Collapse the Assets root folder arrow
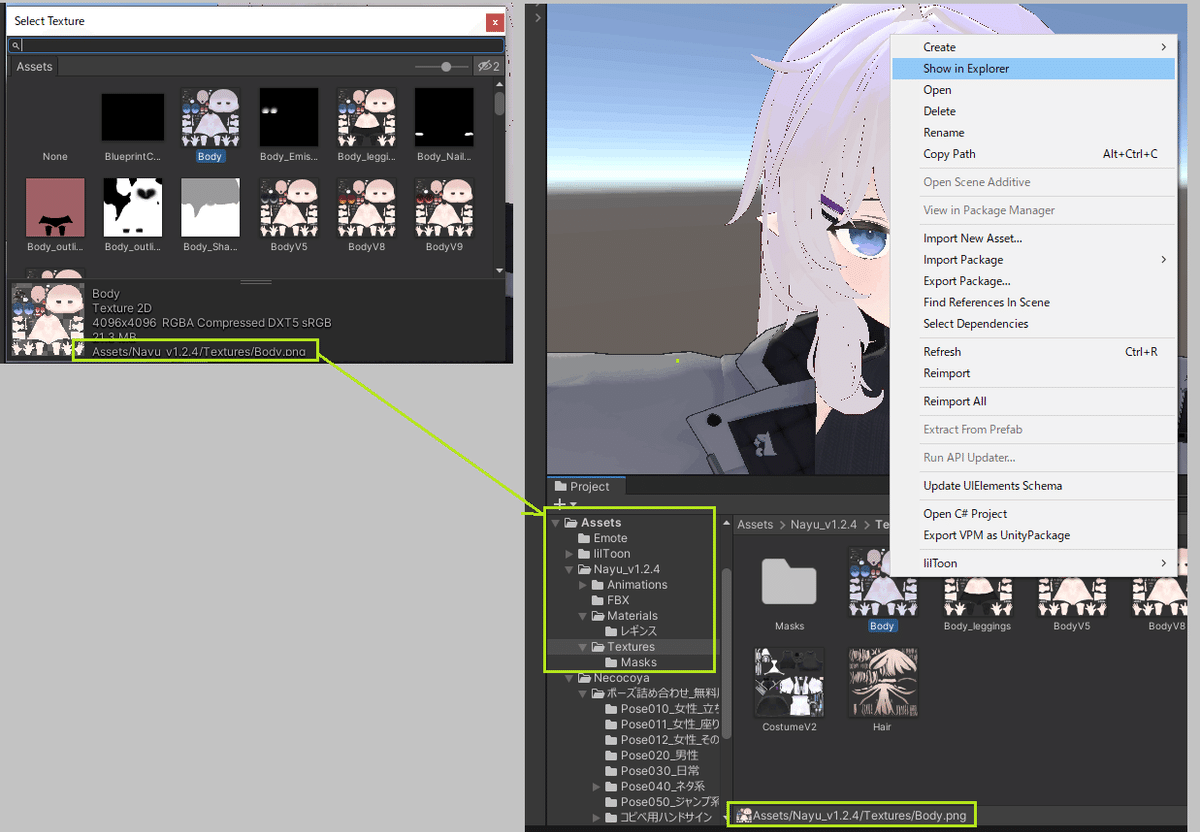 [556, 523]
